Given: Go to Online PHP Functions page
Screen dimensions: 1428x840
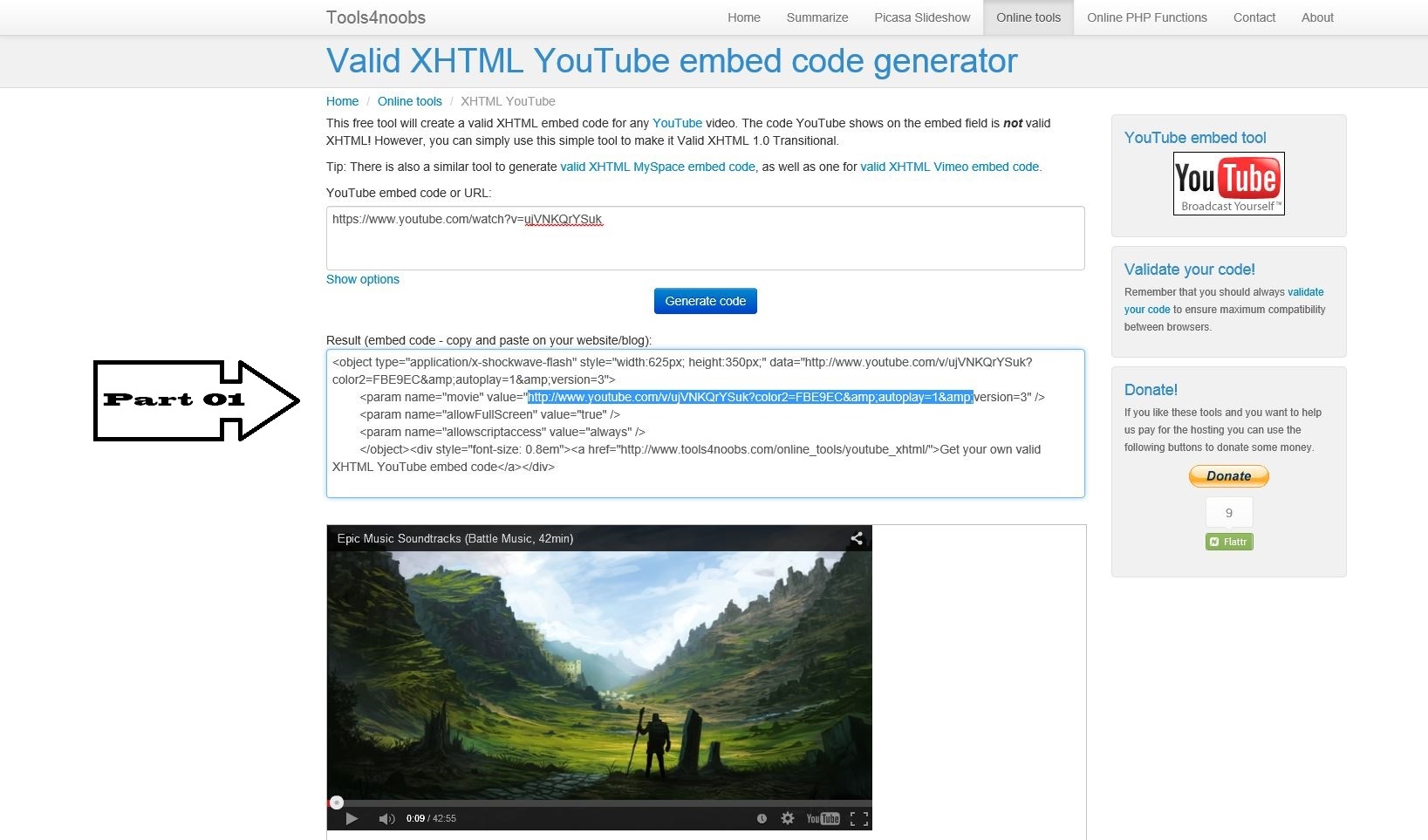Looking at the screenshot, I should pos(1147,17).
